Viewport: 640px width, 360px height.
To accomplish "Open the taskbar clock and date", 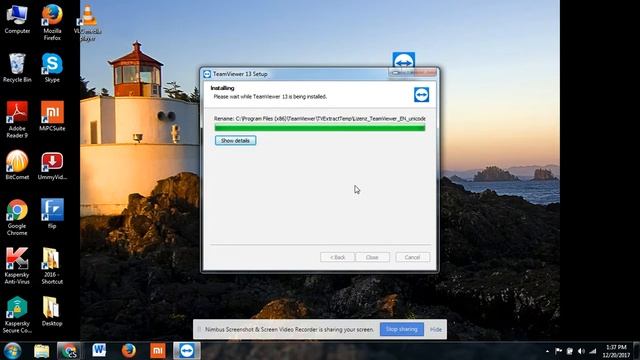I will point(616,351).
